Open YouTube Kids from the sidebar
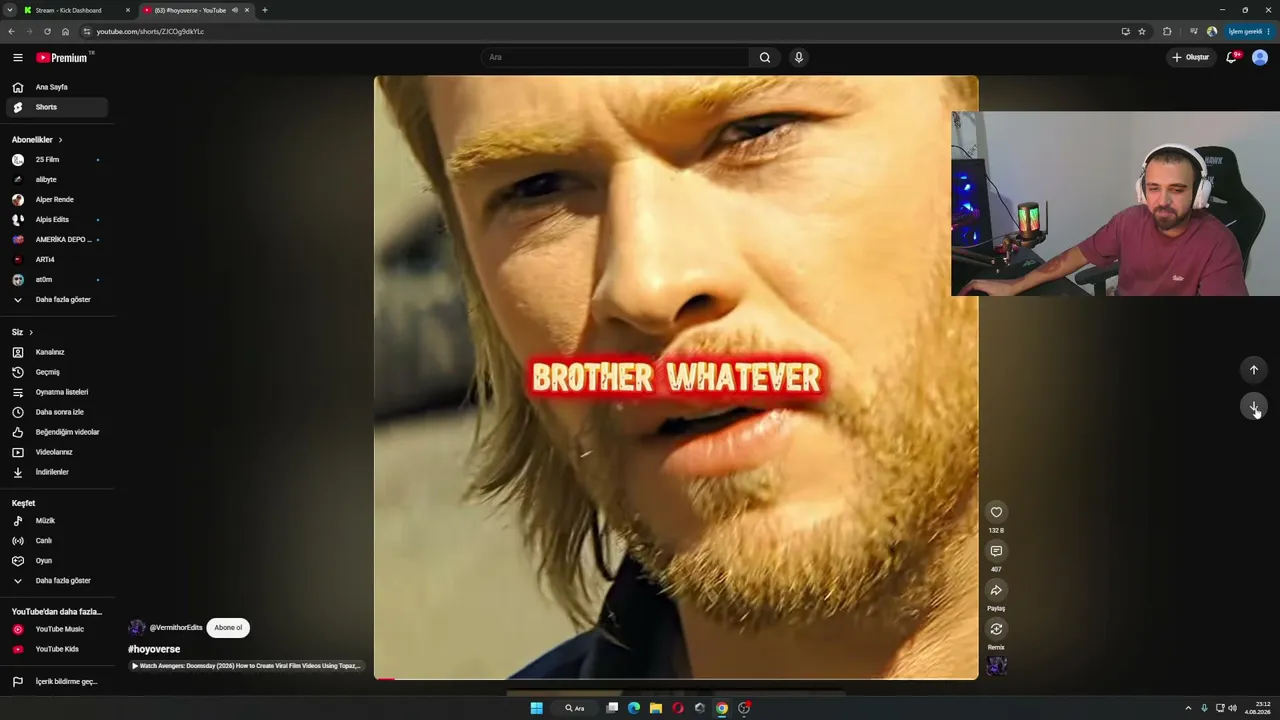This screenshot has width=1280, height=720. [x=57, y=649]
